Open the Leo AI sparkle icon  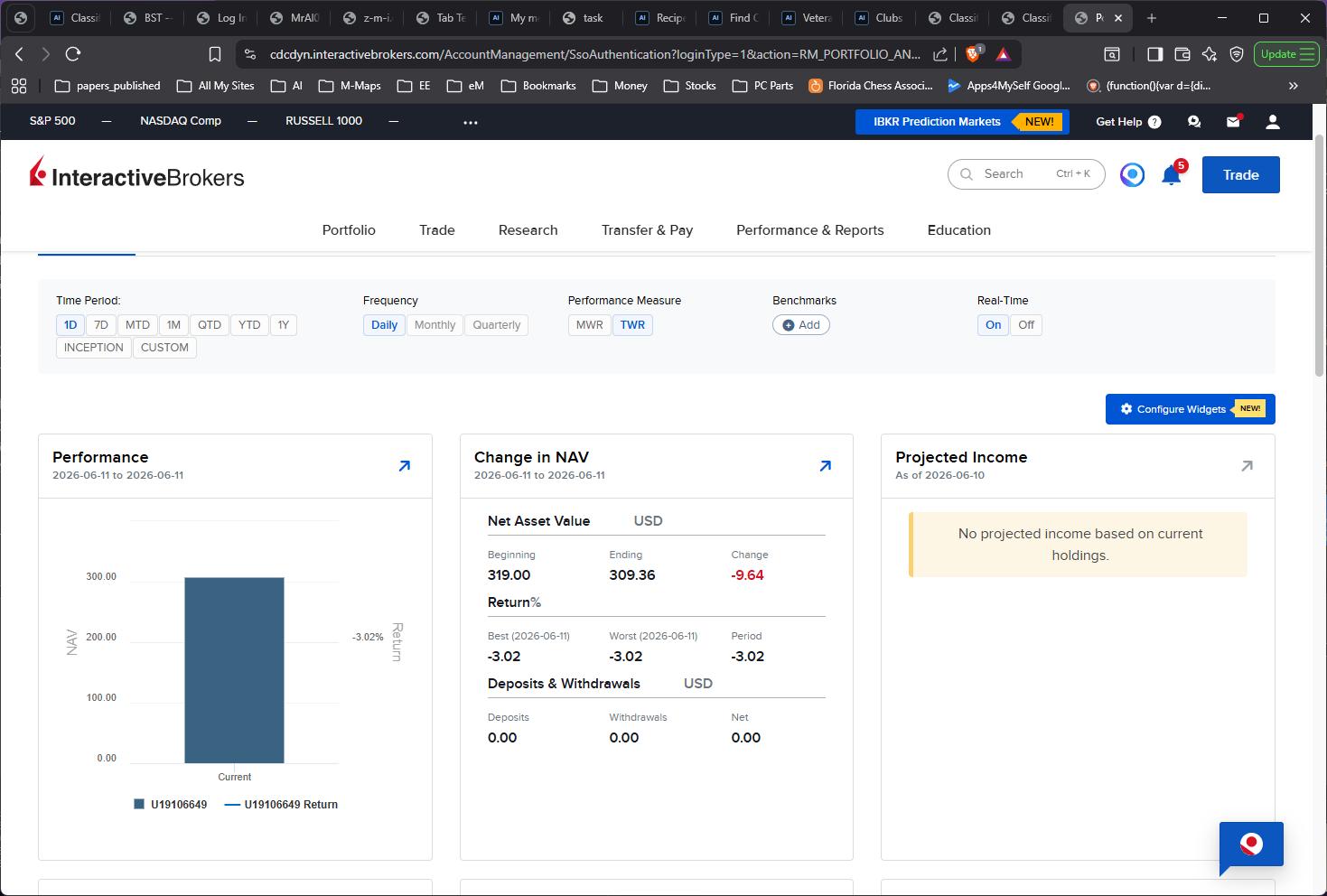coord(1210,54)
